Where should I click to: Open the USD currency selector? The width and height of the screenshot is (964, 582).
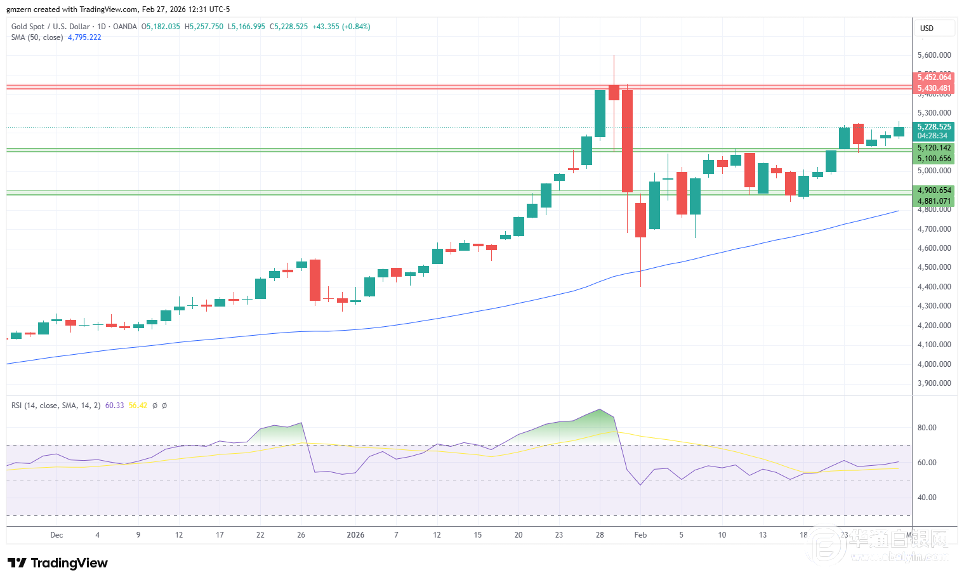(x=926, y=28)
